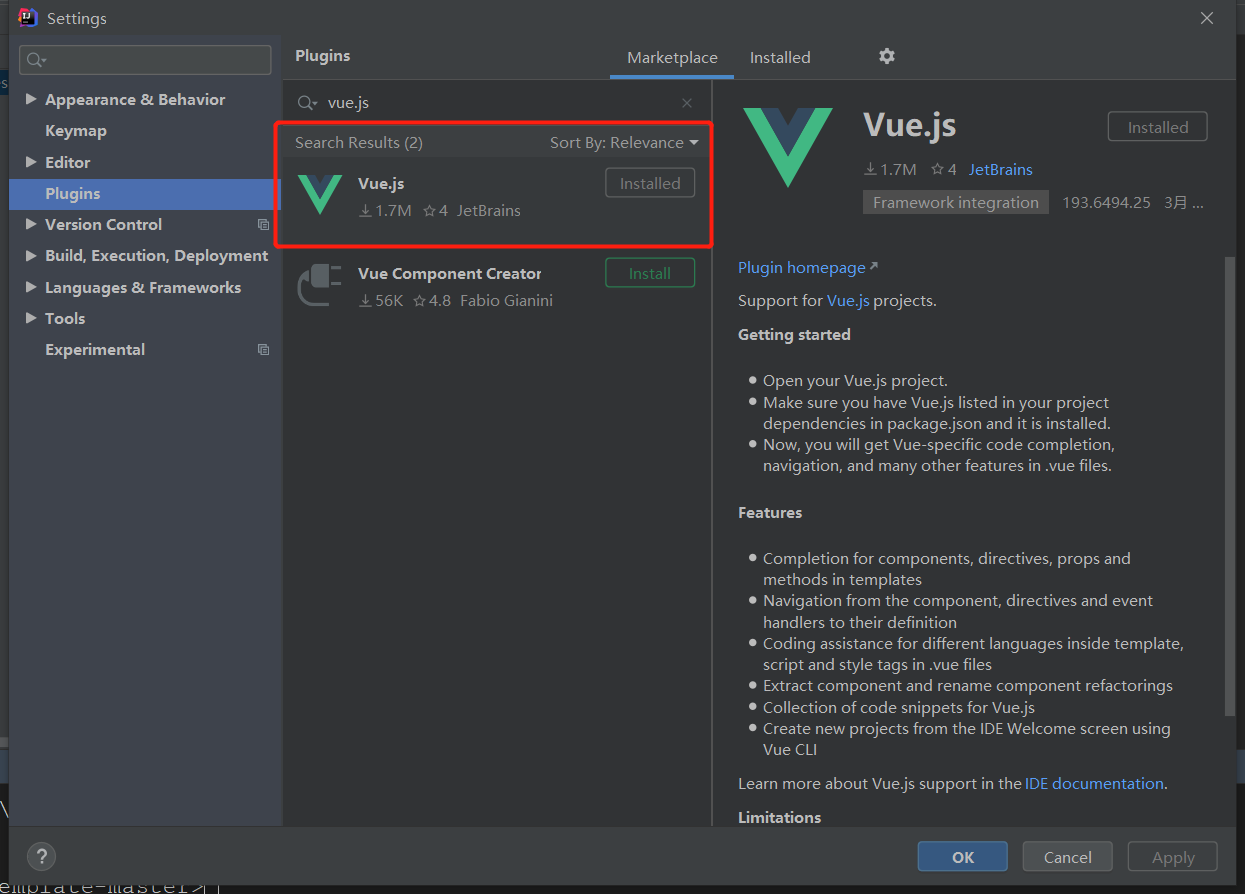Viewport: 1245px width, 894px height.
Task: Follow the Vue.js link in description
Action: coord(848,300)
